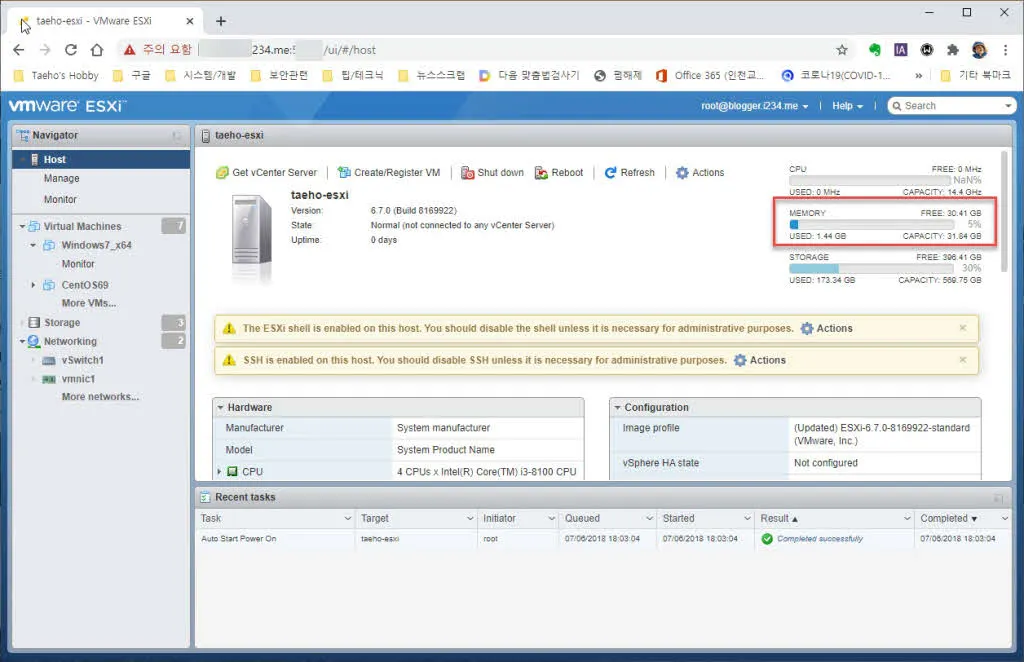
Task: Collapse the Hardware panel
Action: [222, 407]
